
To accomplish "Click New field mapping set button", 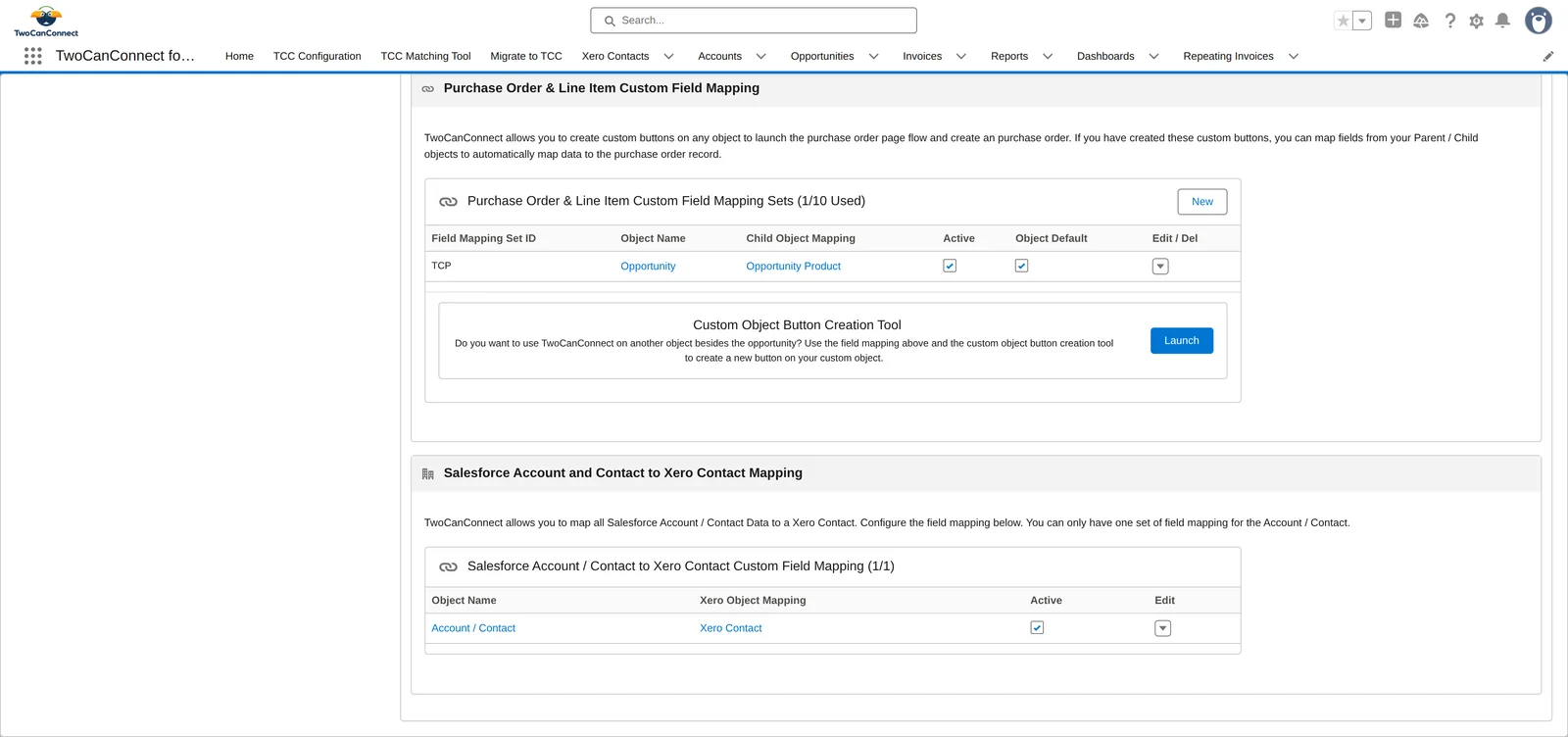I will [1202, 201].
